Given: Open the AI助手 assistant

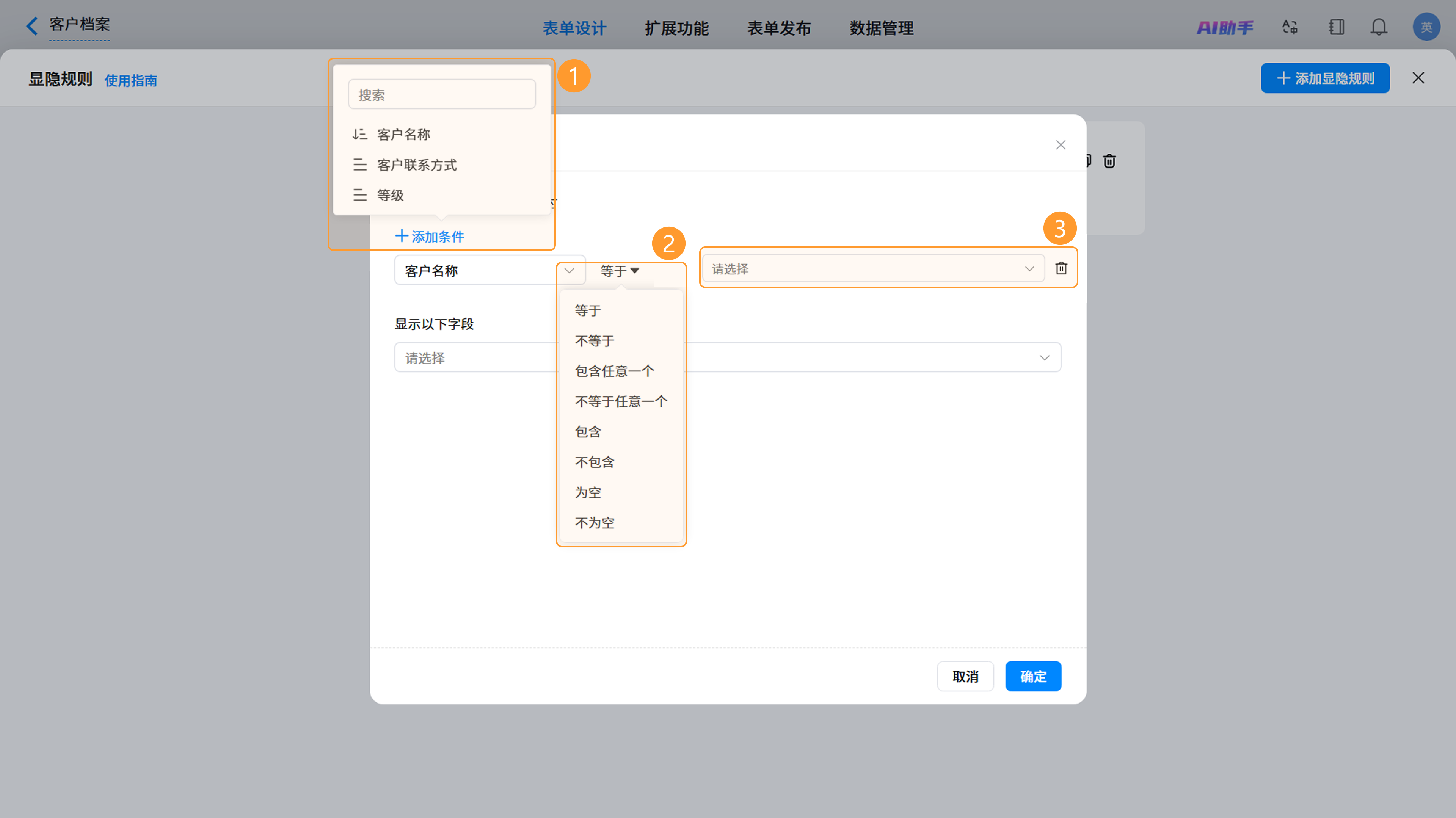Looking at the screenshot, I should [1224, 27].
